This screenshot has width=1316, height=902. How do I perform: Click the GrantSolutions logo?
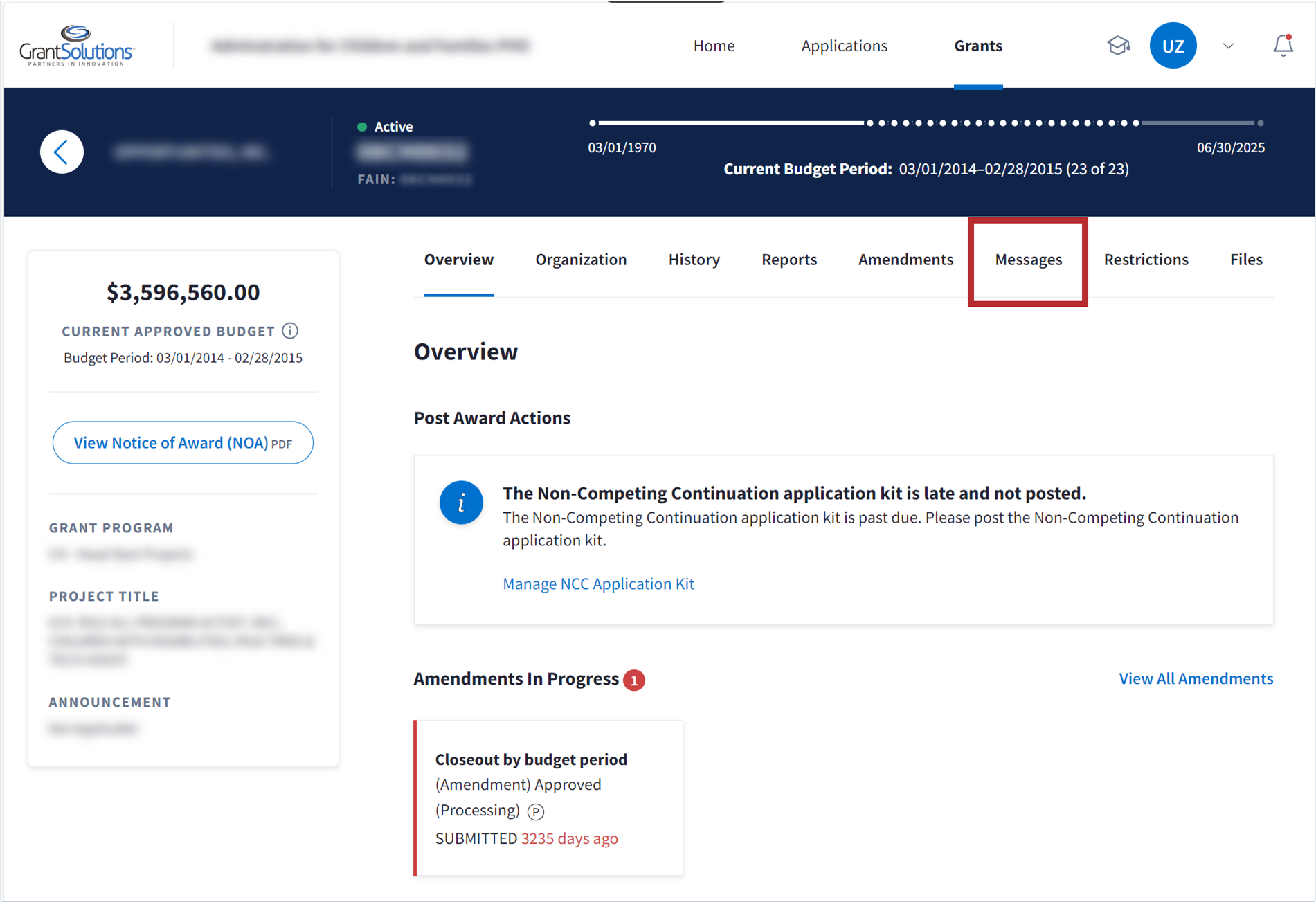coord(77,46)
